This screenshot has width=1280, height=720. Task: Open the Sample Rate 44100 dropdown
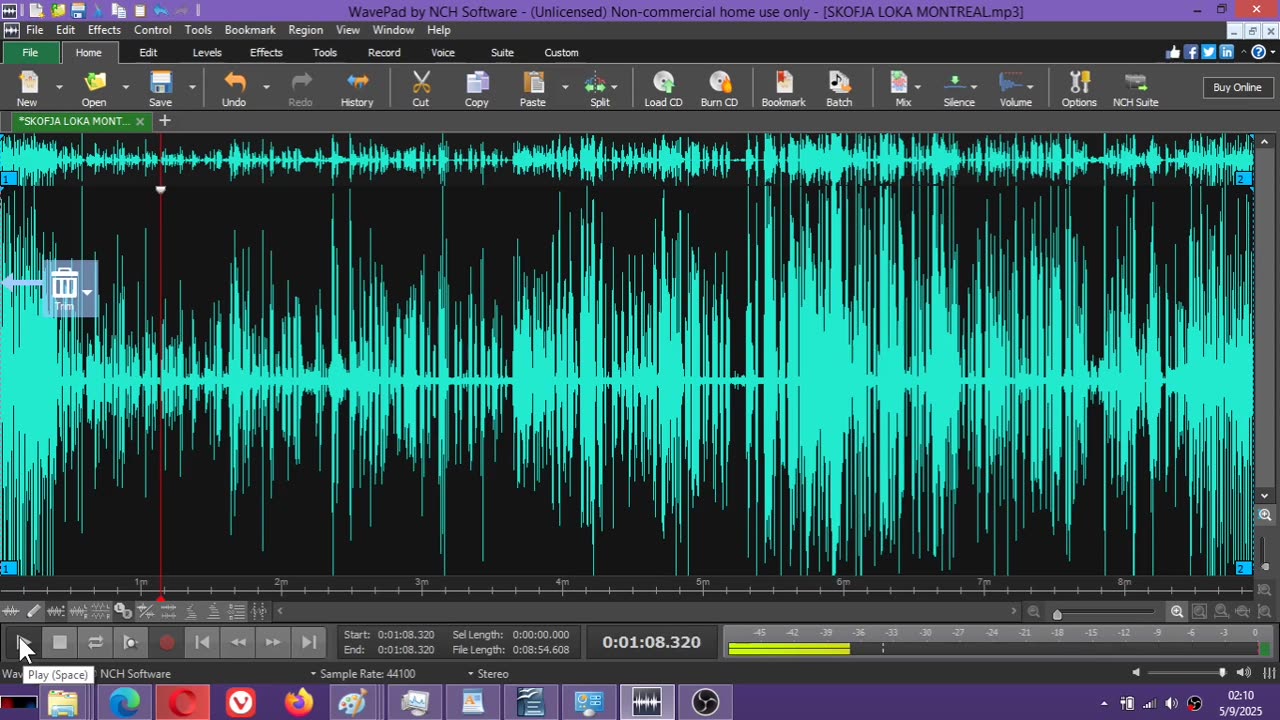tap(363, 674)
